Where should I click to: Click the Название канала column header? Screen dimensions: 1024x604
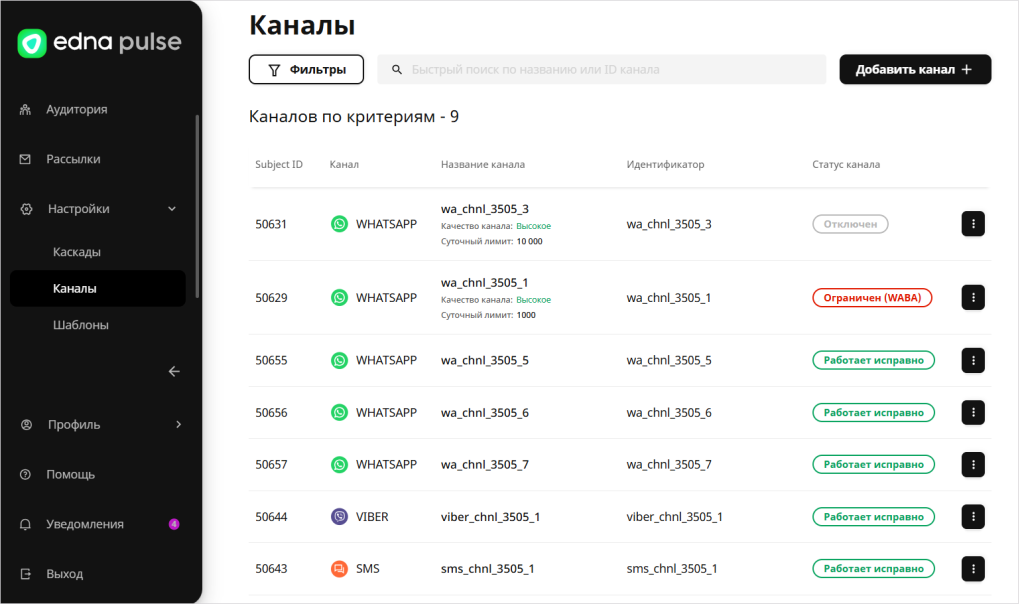pos(483,165)
